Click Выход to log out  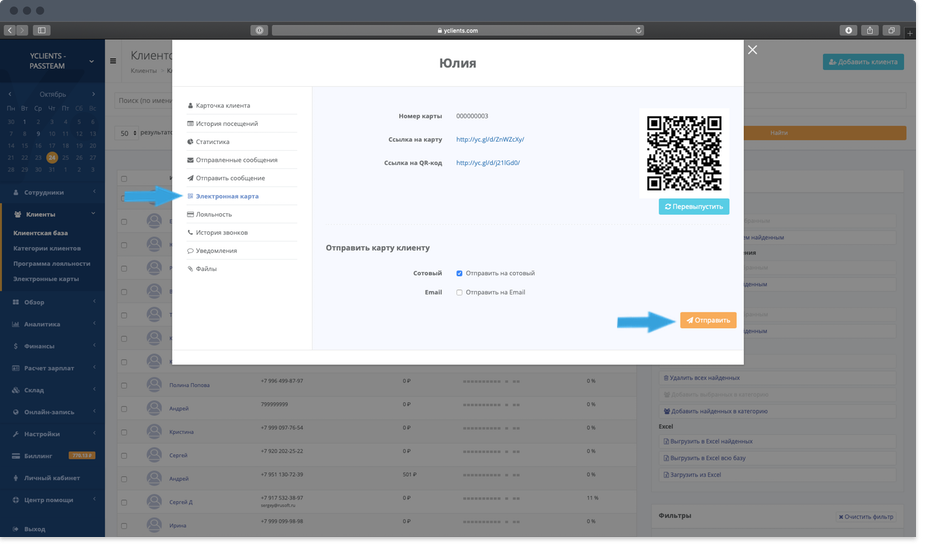tap(34, 529)
